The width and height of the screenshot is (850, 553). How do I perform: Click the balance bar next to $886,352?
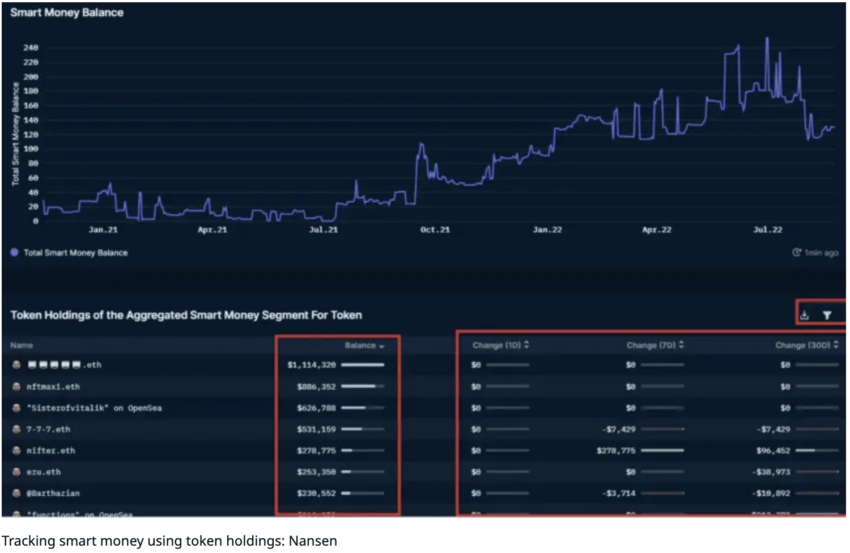point(363,387)
